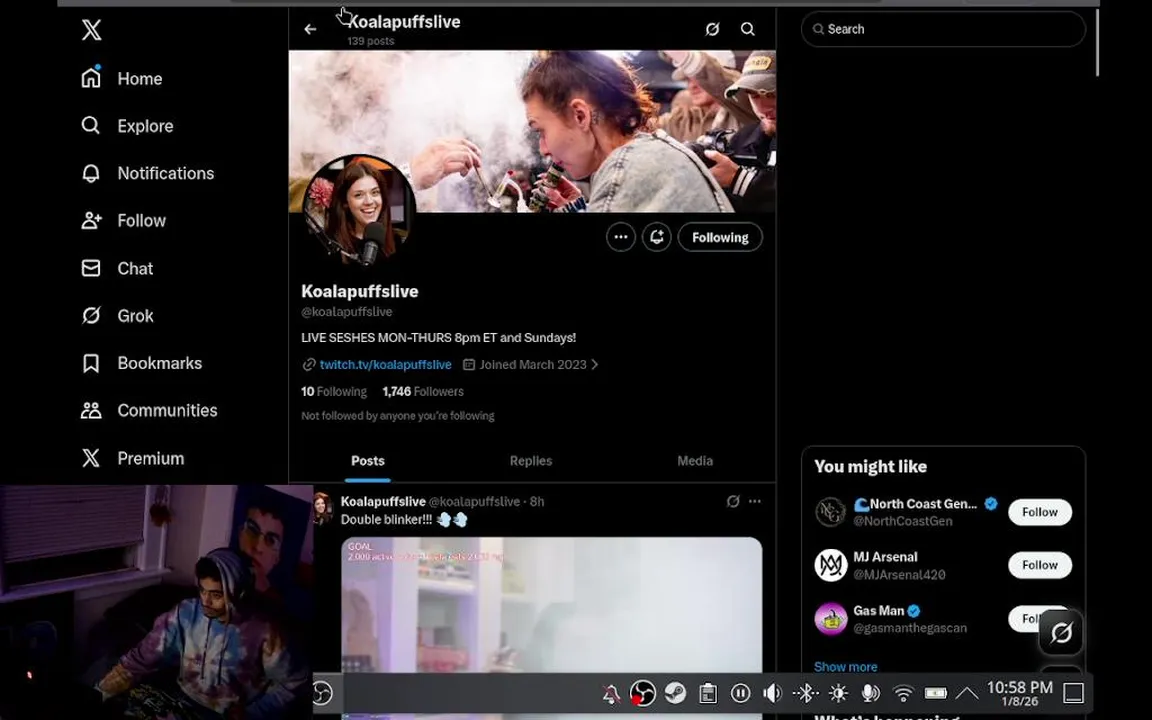
Task: Click in the Search input field
Action: pyautogui.click(x=943, y=29)
